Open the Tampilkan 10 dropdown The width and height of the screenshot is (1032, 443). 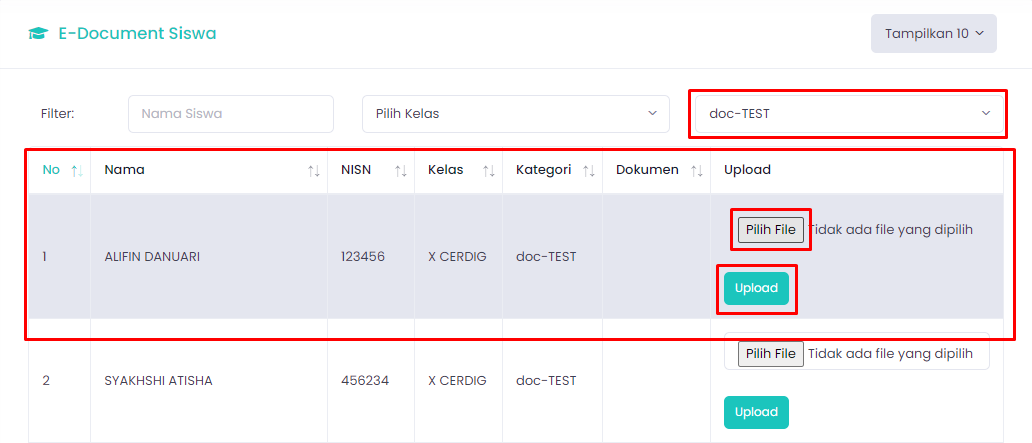coord(933,34)
